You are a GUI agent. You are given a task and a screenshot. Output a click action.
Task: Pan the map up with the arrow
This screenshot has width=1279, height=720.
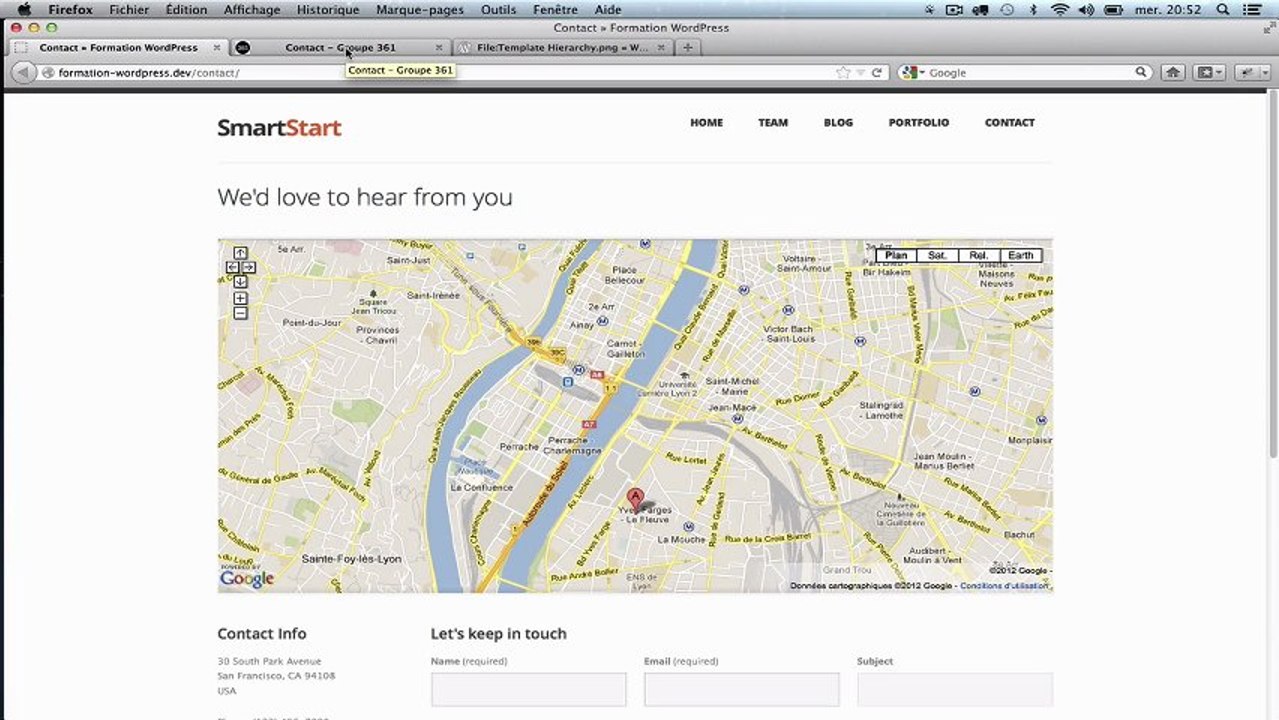point(240,253)
